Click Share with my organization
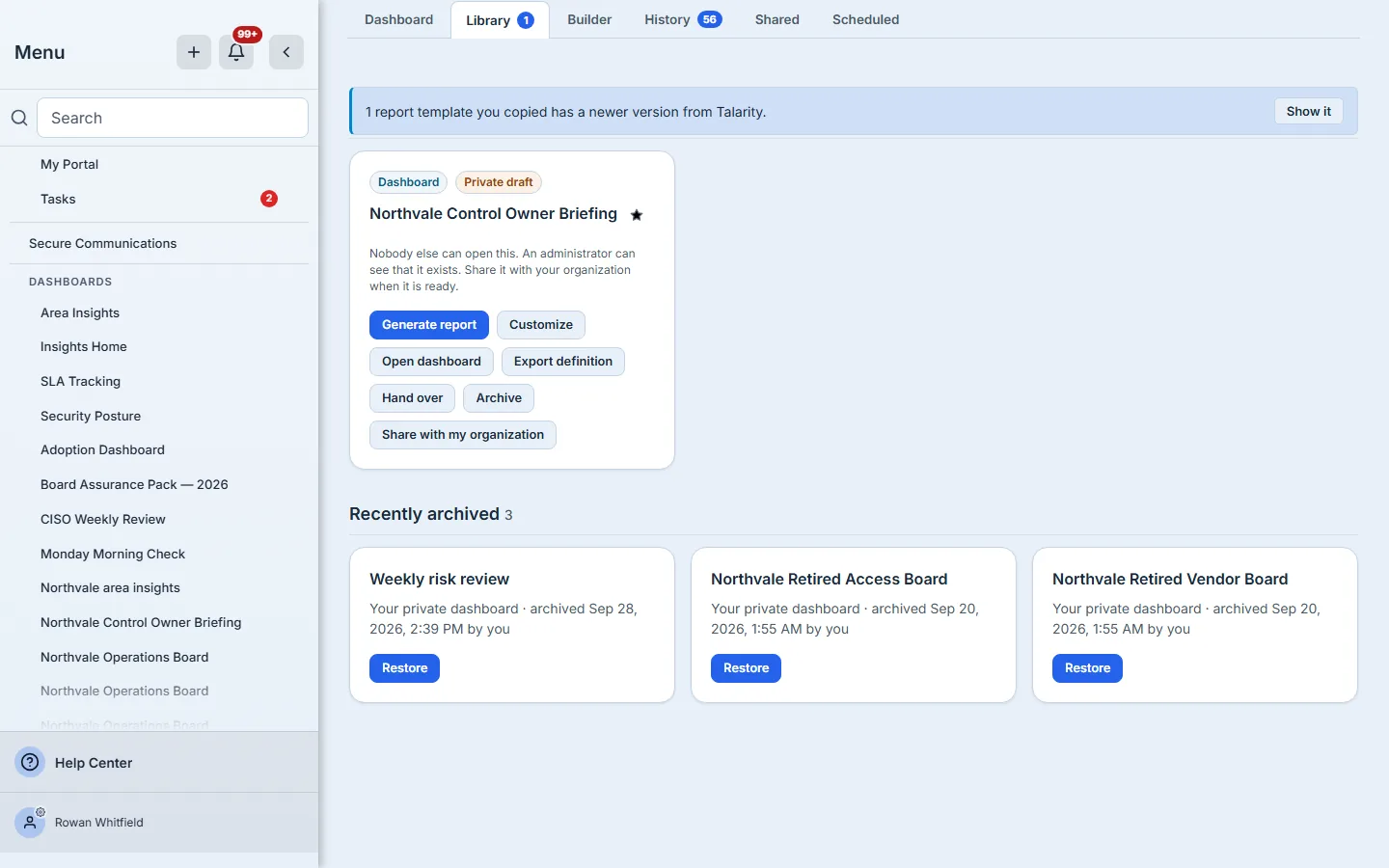 [463, 435]
